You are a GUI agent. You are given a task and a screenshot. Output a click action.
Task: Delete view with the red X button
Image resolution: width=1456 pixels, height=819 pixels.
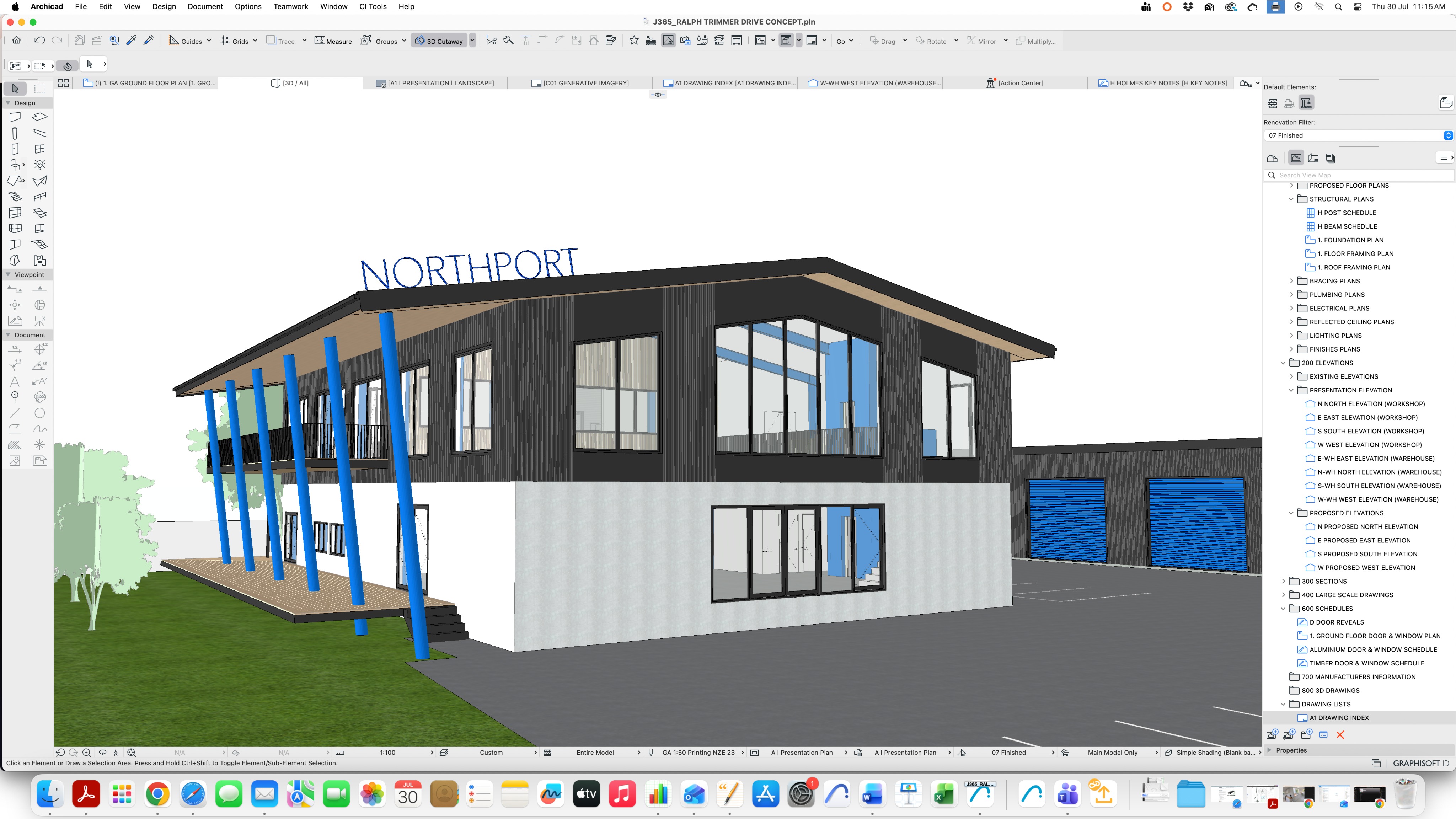tap(1340, 735)
